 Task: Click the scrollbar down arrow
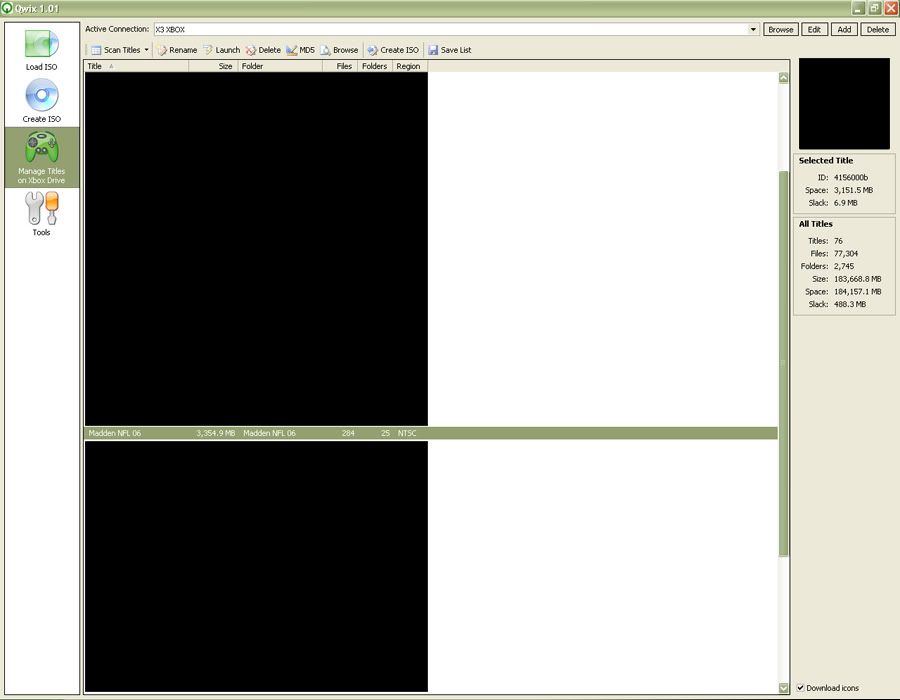click(x=783, y=688)
